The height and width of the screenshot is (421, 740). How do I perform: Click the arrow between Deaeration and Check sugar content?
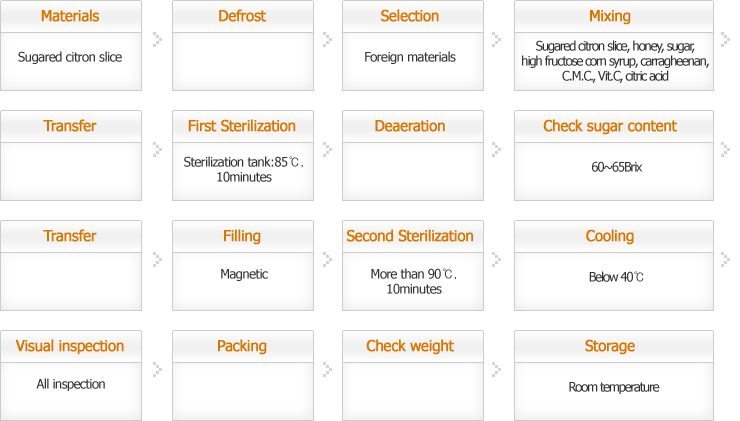coord(497,149)
